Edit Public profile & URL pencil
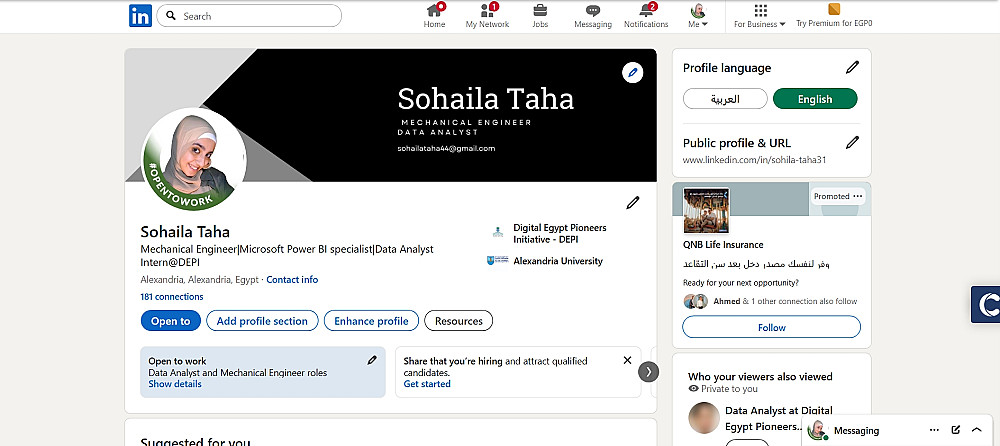 (852, 142)
